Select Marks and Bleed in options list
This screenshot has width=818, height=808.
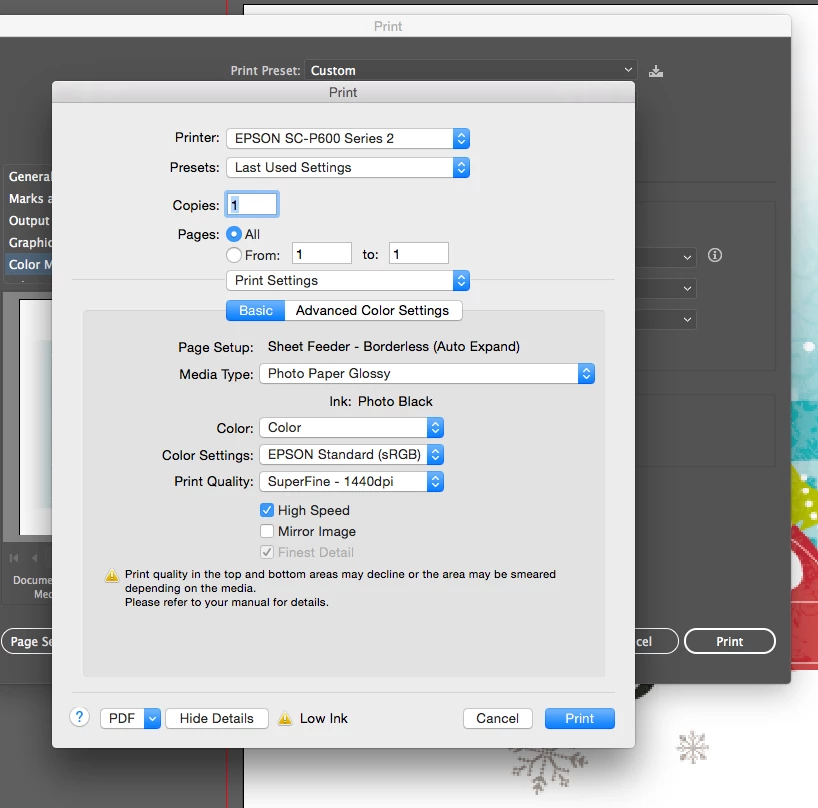pyautogui.click(x=29, y=199)
